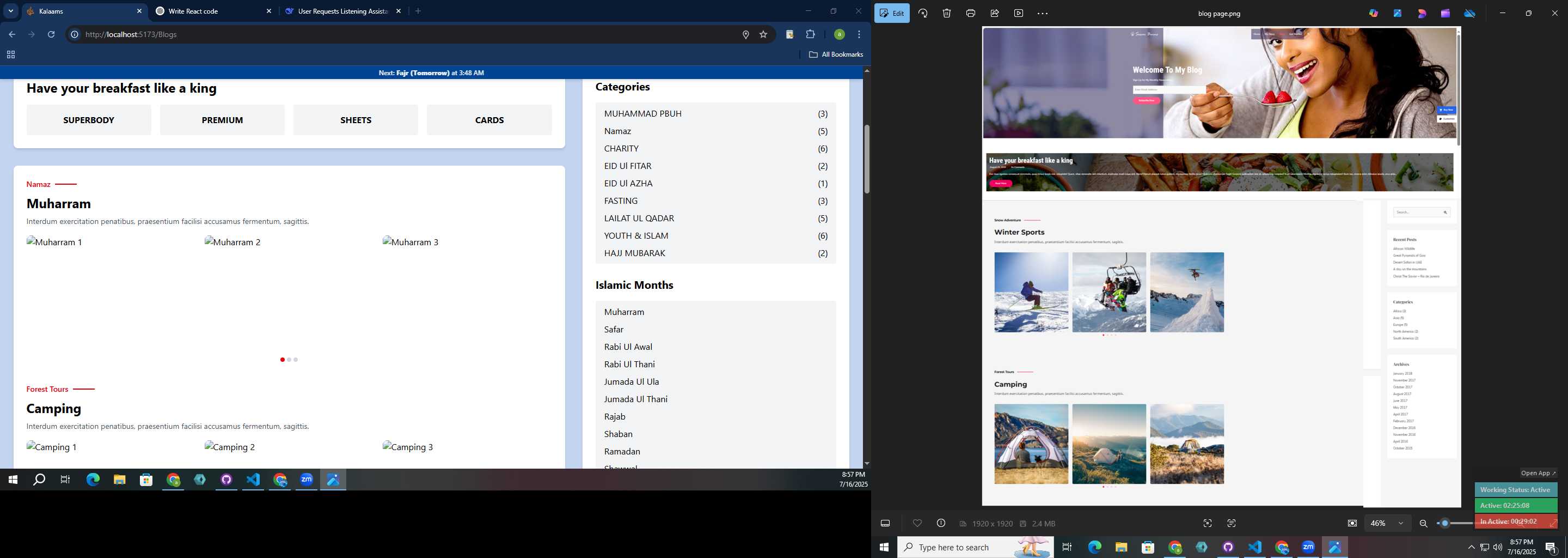Image resolution: width=1568 pixels, height=558 pixels.
Task: Open All Bookmarks folder
Action: click(836, 55)
